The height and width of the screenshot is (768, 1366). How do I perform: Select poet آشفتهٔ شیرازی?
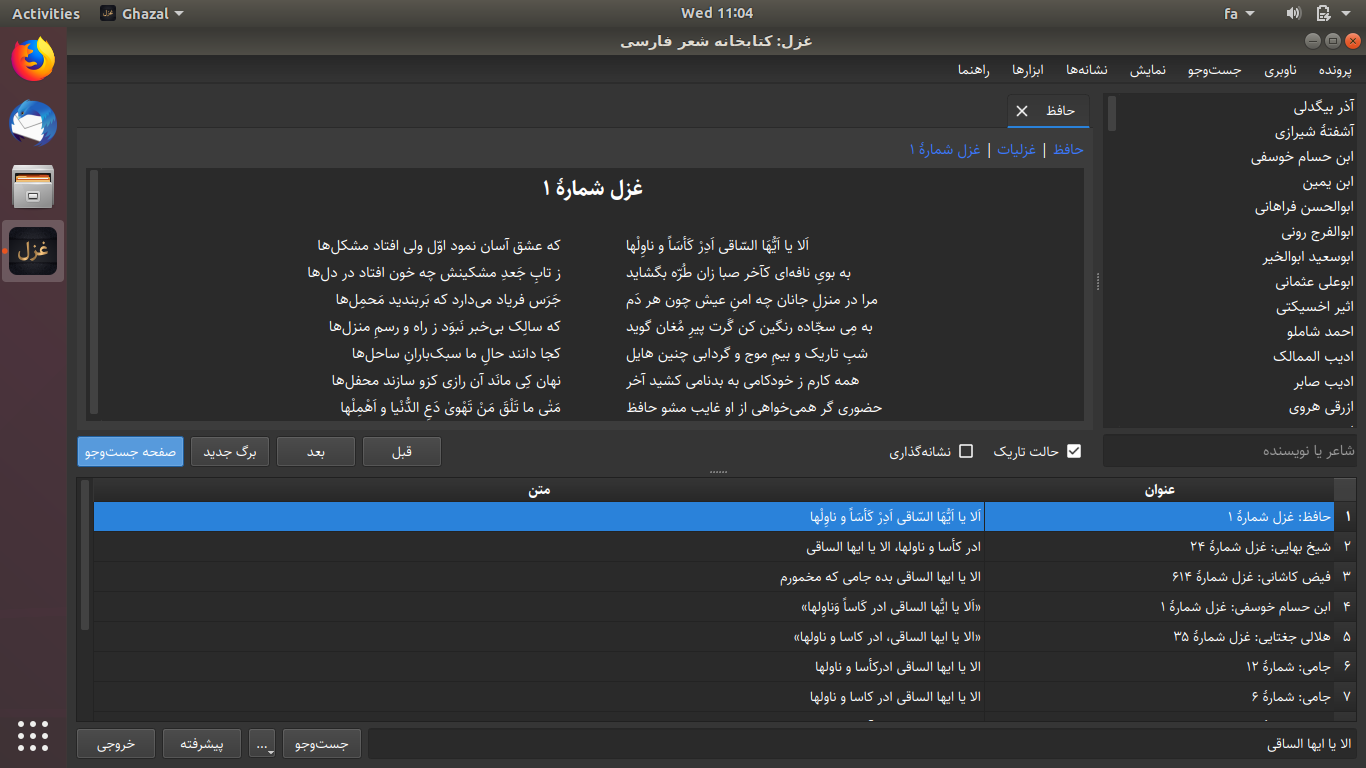pyautogui.click(x=1314, y=131)
